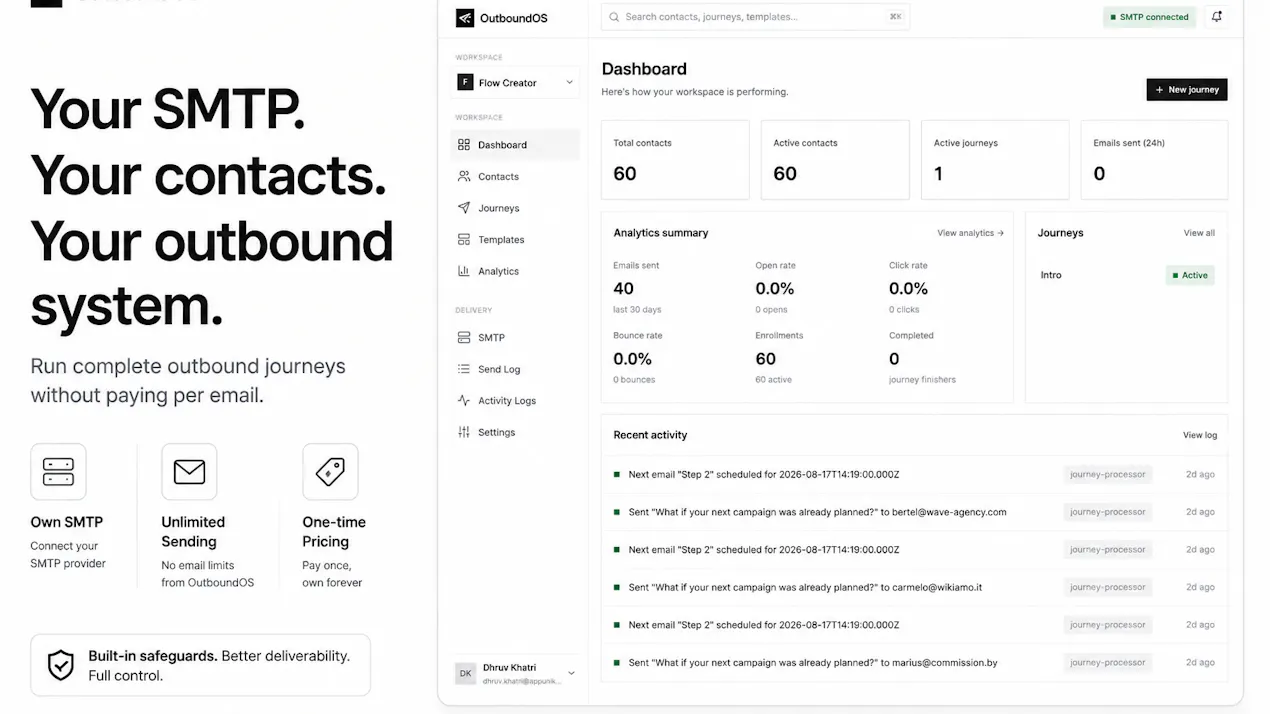Click the Enrollments 60 value
Screen dimensions: 1270x714
click(766, 359)
